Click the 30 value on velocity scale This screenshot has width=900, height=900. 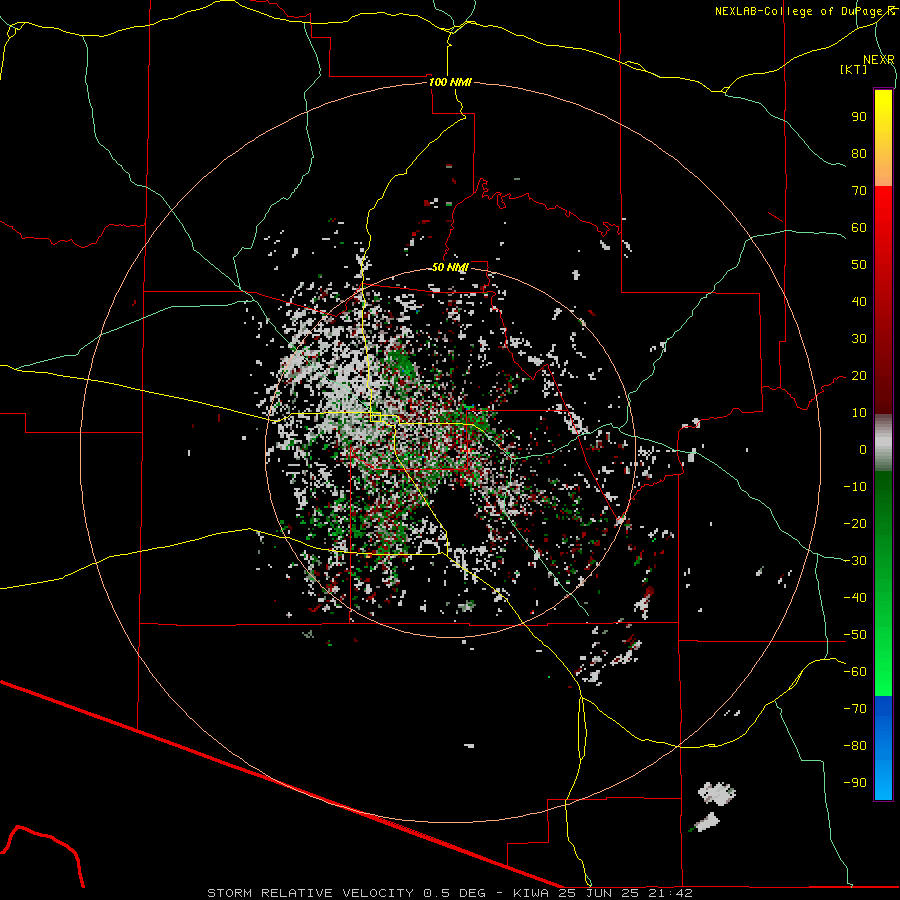[x=859, y=339]
